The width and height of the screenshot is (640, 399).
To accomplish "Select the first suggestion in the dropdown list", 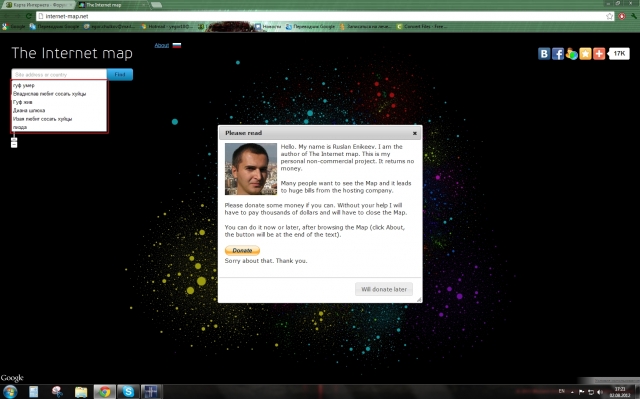I will pos(59,85).
